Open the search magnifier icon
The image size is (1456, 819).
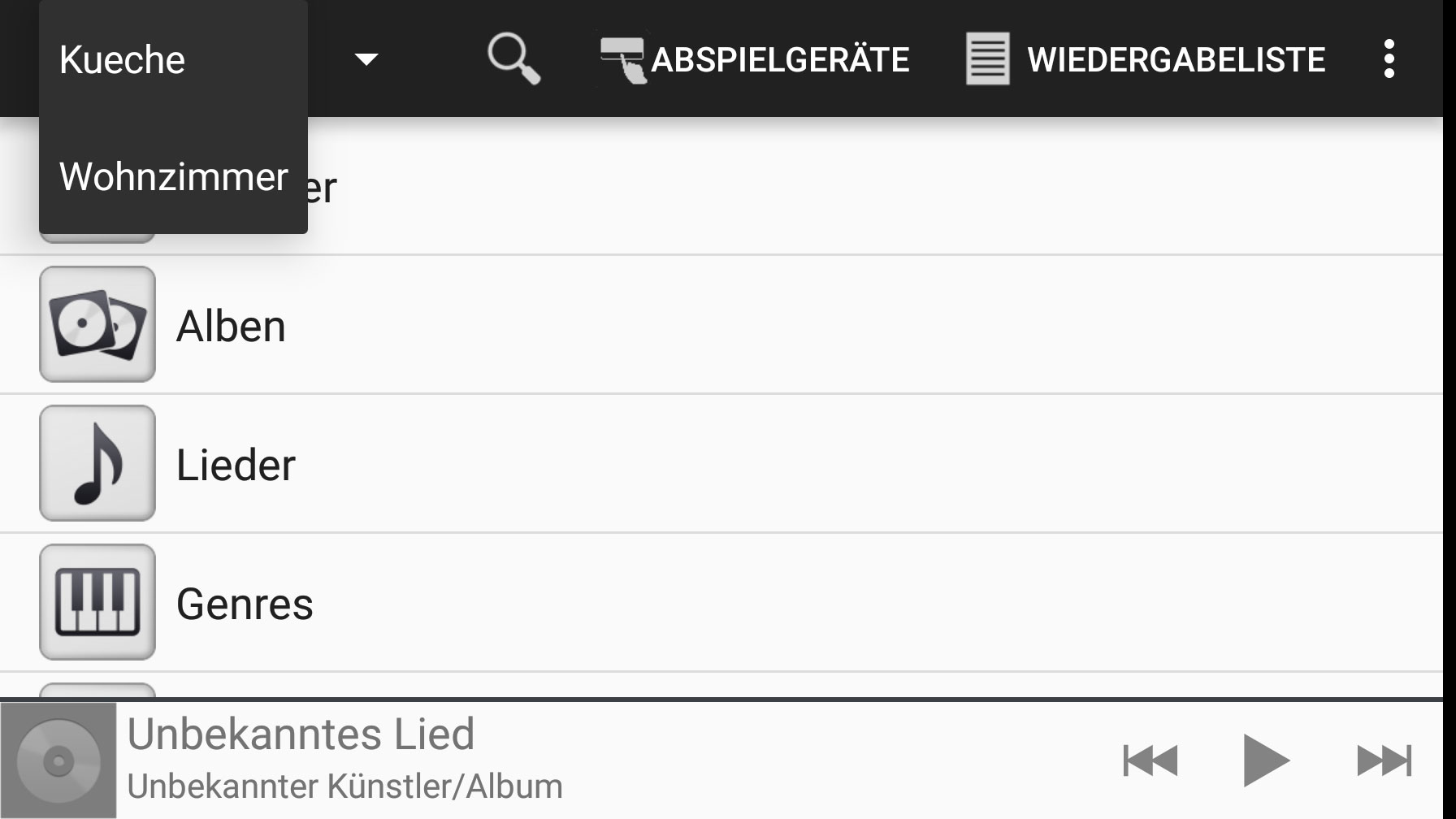(x=513, y=58)
